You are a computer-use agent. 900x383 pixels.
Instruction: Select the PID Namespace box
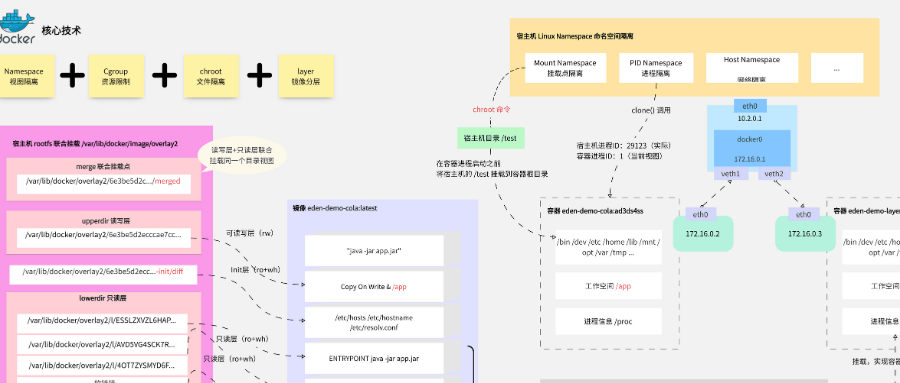pyautogui.click(x=655, y=68)
